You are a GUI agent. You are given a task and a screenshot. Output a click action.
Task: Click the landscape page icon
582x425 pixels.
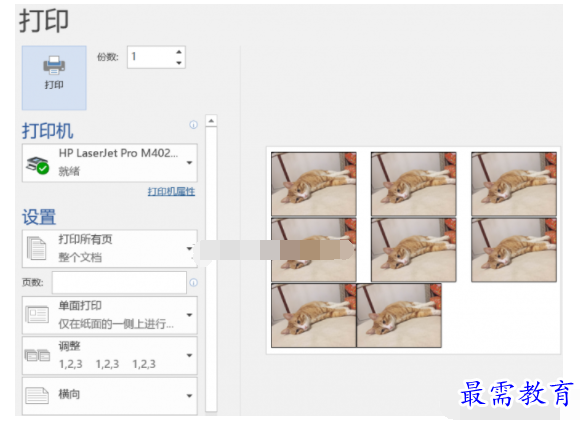[37, 395]
